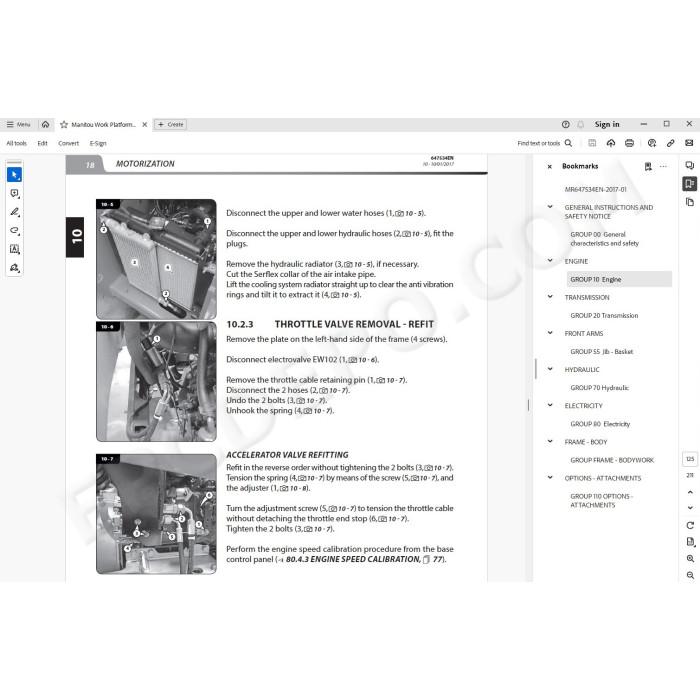Screen dimensions: 700x700
Task: Open the page display settings icon
Action: [690, 542]
